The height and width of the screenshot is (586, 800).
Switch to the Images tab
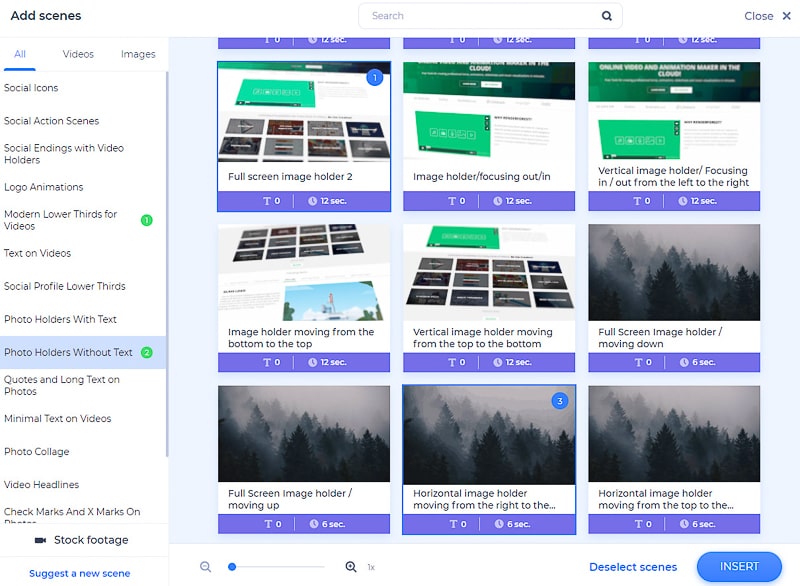[x=138, y=54]
